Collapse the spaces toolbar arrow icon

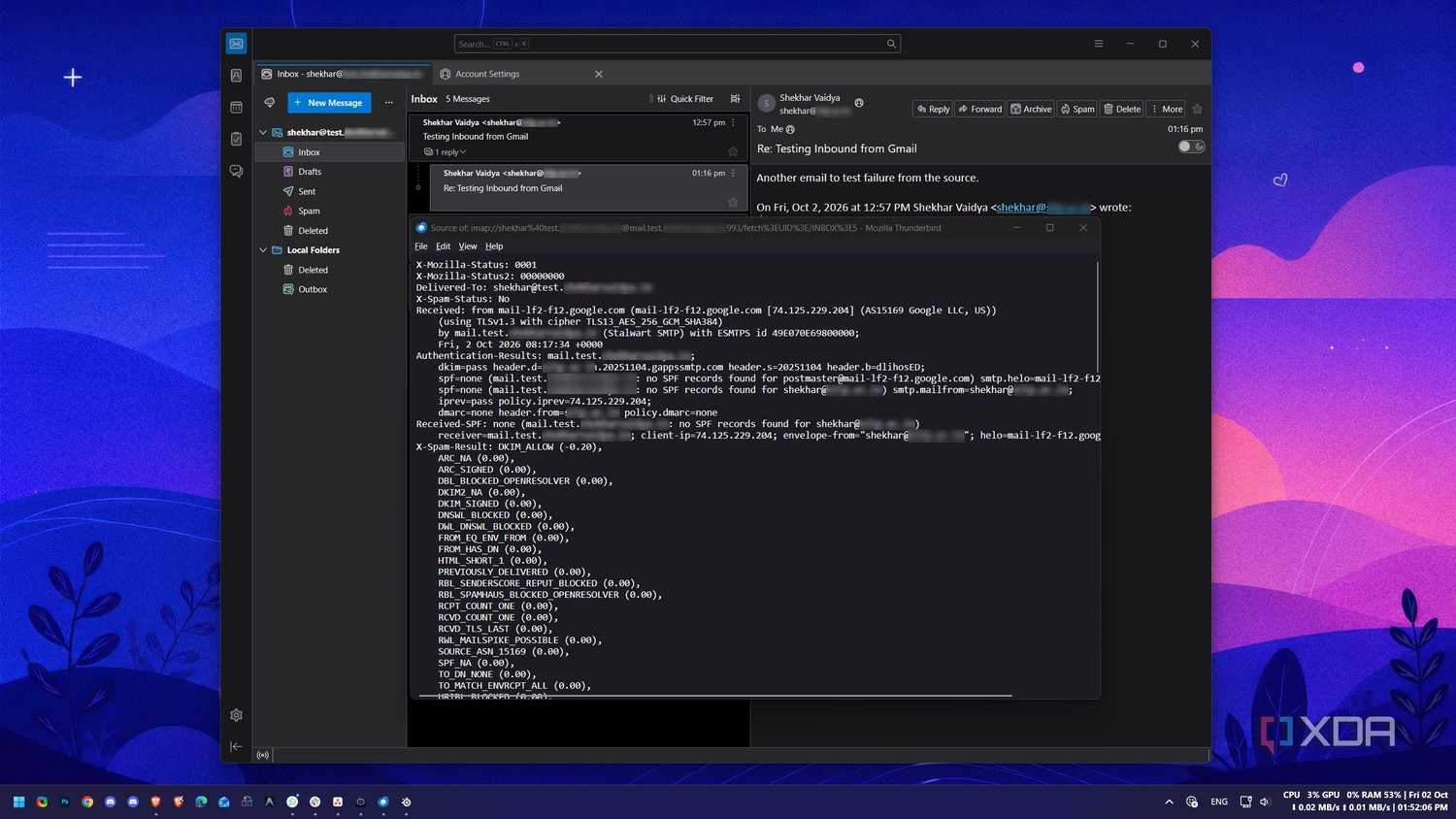(236, 746)
